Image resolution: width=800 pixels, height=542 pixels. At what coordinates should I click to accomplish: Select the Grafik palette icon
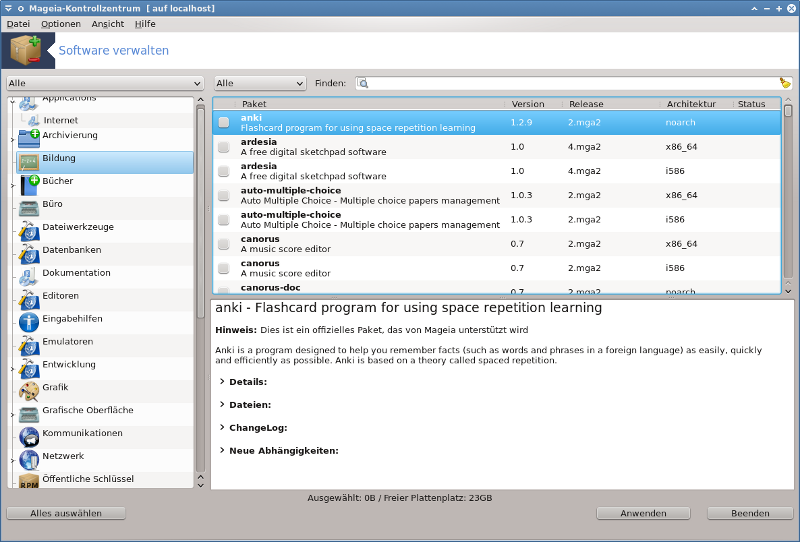click(x=29, y=391)
